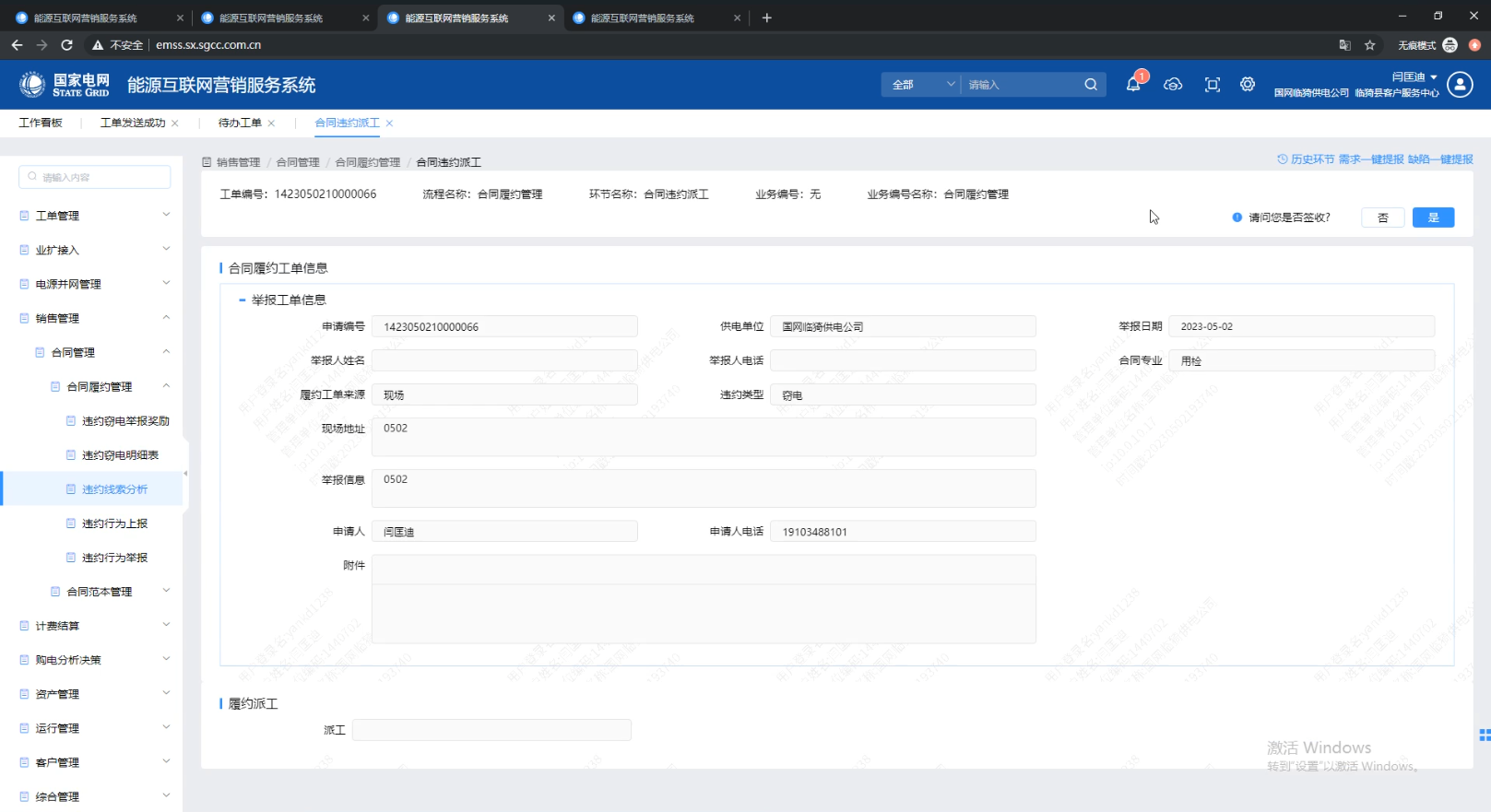This screenshot has width=1491, height=812.
Task: Bookmark page using the star icon
Action: pyautogui.click(x=1370, y=45)
